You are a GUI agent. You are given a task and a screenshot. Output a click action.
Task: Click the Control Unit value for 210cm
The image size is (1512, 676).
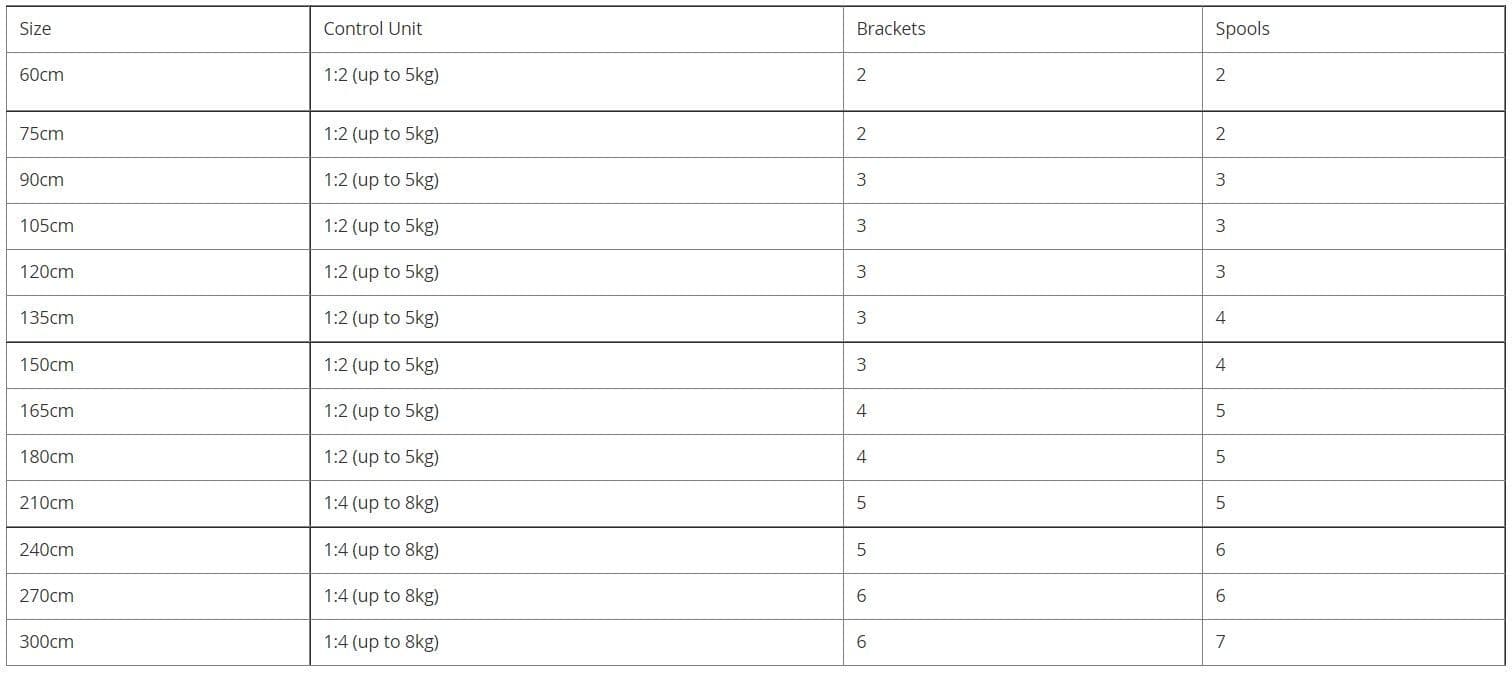pyautogui.click(x=381, y=503)
